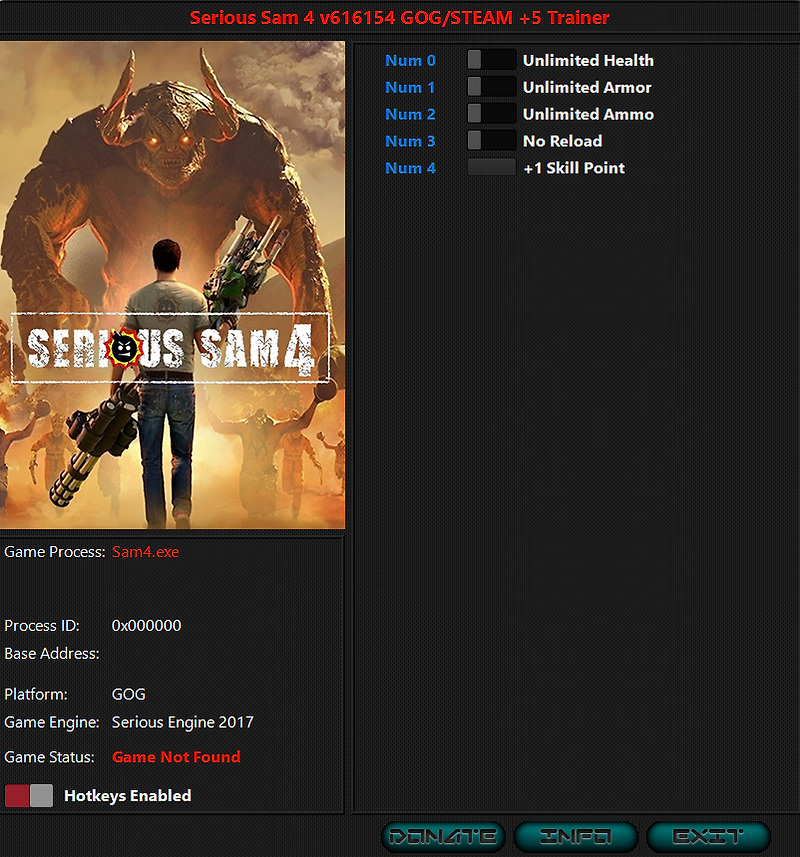Image resolution: width=800 pixels, height=857 pixels.
Task: Activate the No Reload switch
Action: (491, 140)
